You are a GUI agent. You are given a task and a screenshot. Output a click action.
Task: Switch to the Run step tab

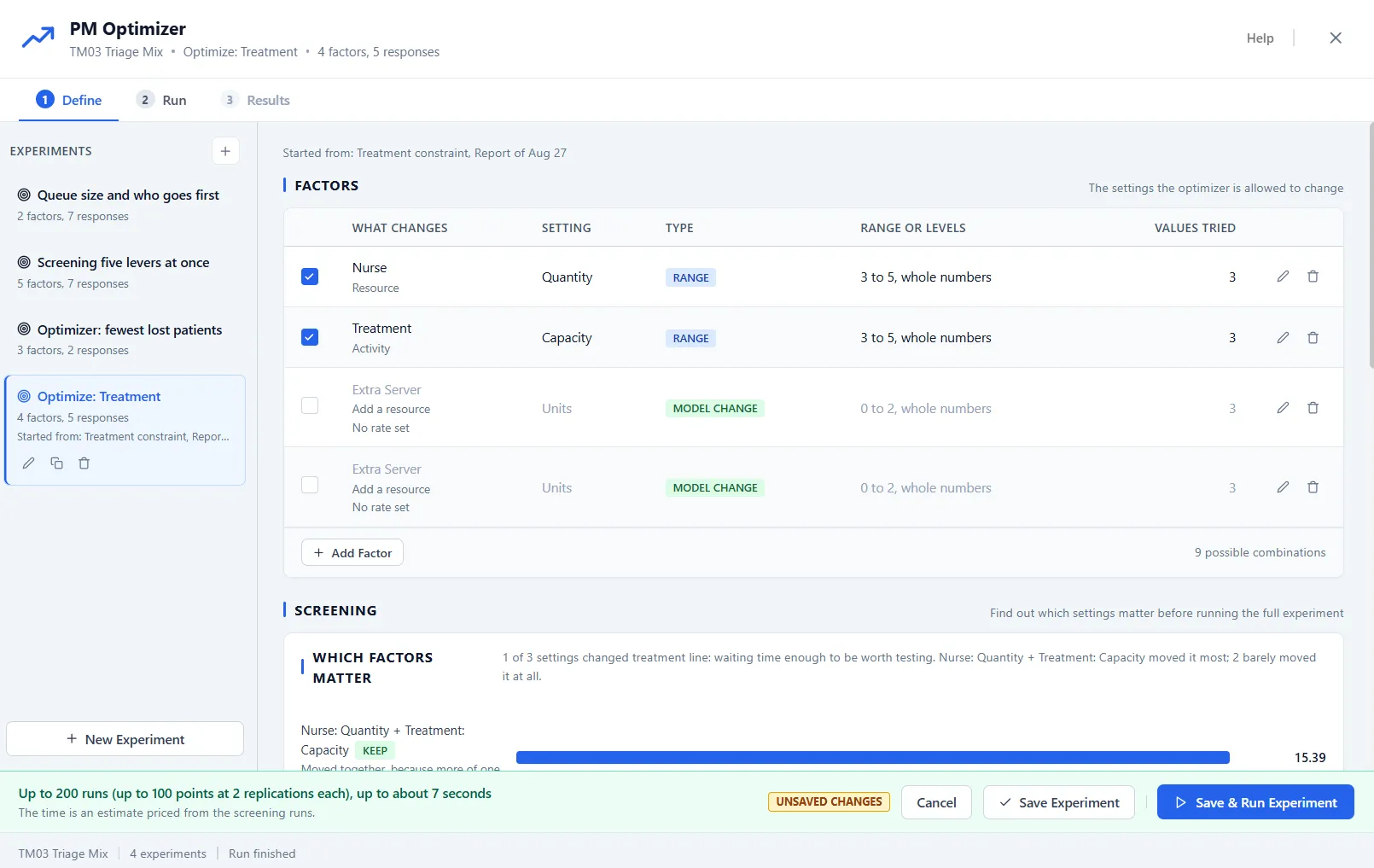[161, 100]
